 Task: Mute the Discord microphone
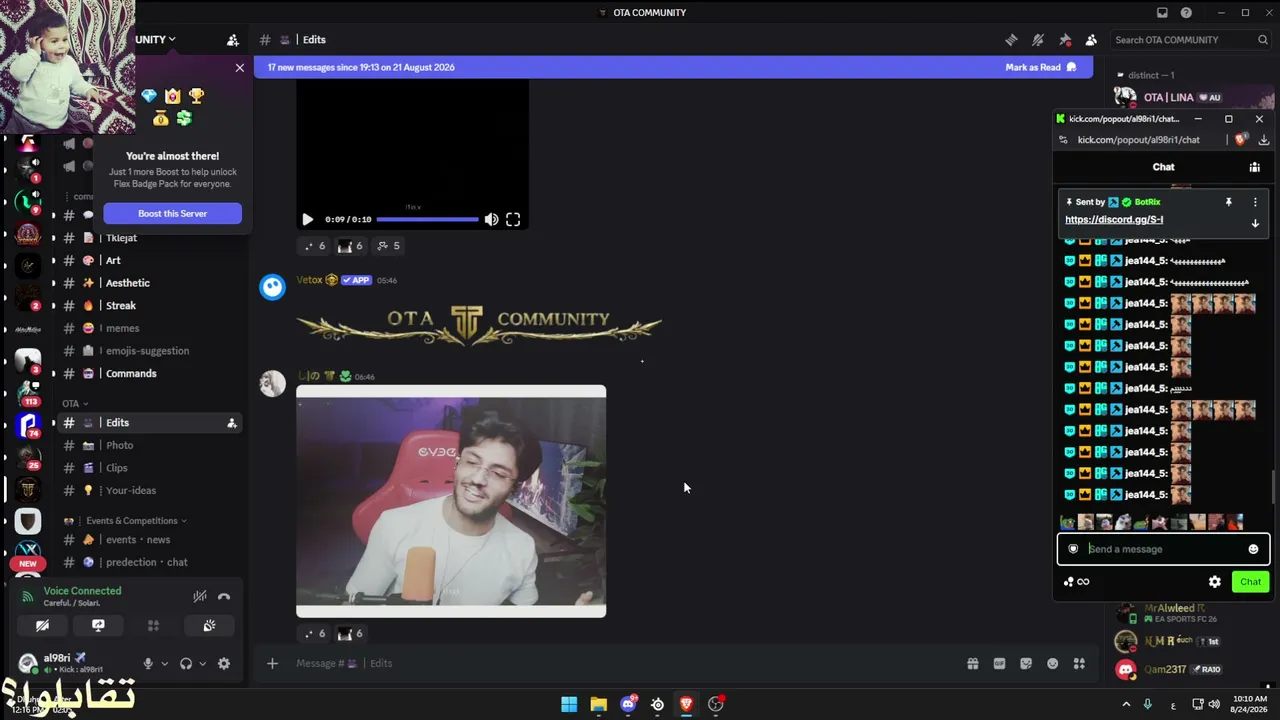pyautogui.click(x=148, y=664)
